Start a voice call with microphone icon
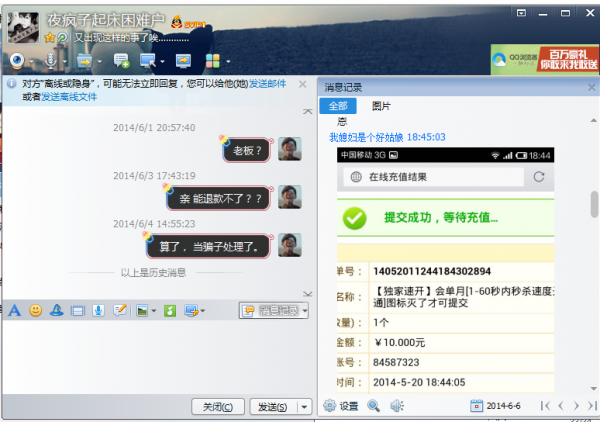Screen dimensions: 600x422 [x=50, y=61]
